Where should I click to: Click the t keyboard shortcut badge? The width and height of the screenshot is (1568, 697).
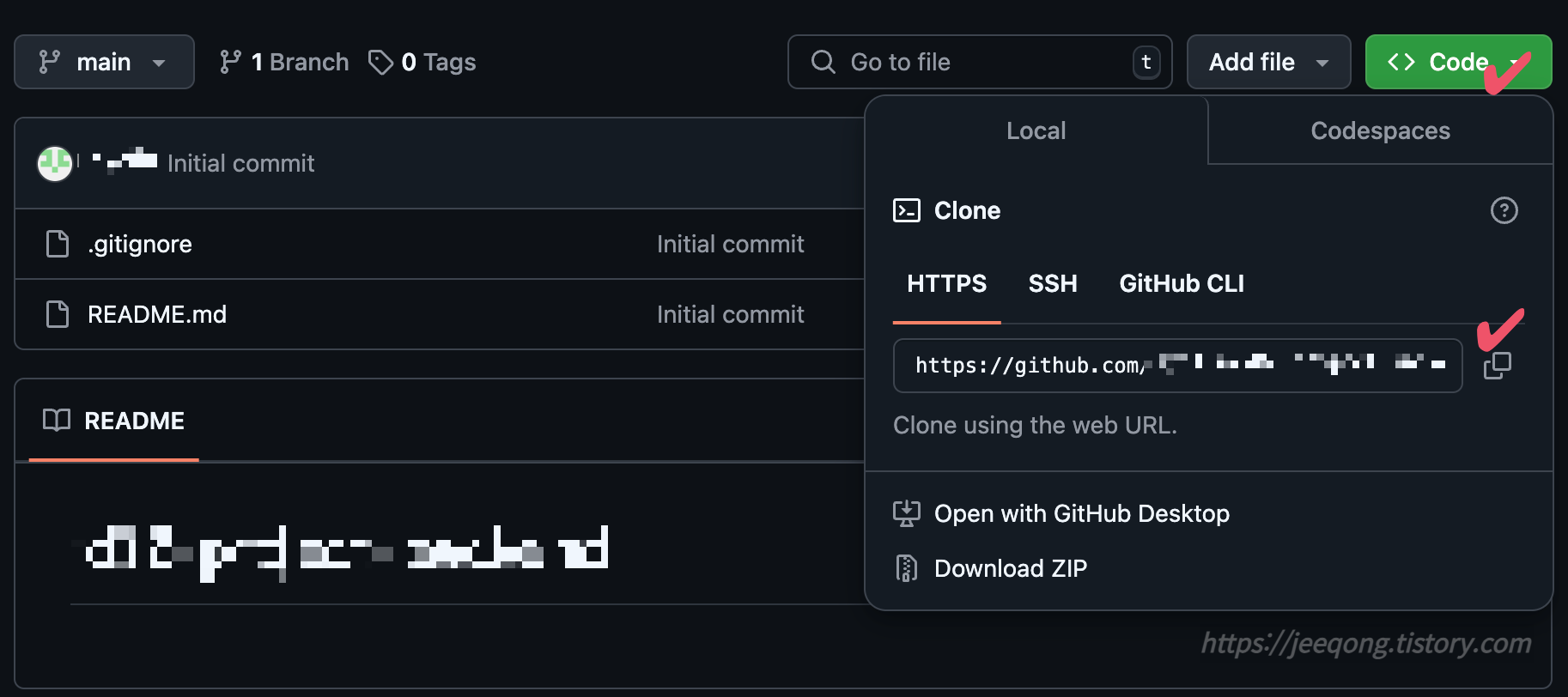1146,62
